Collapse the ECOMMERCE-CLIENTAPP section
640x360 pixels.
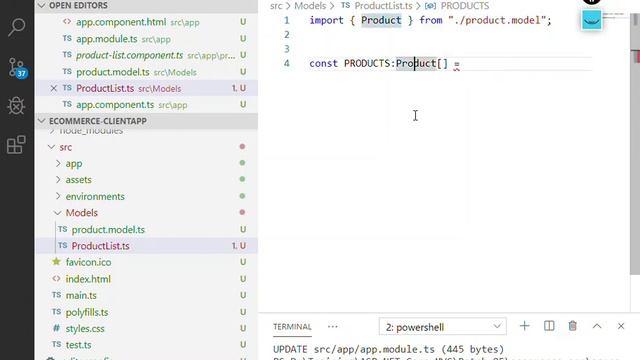[x=41, y=121]
